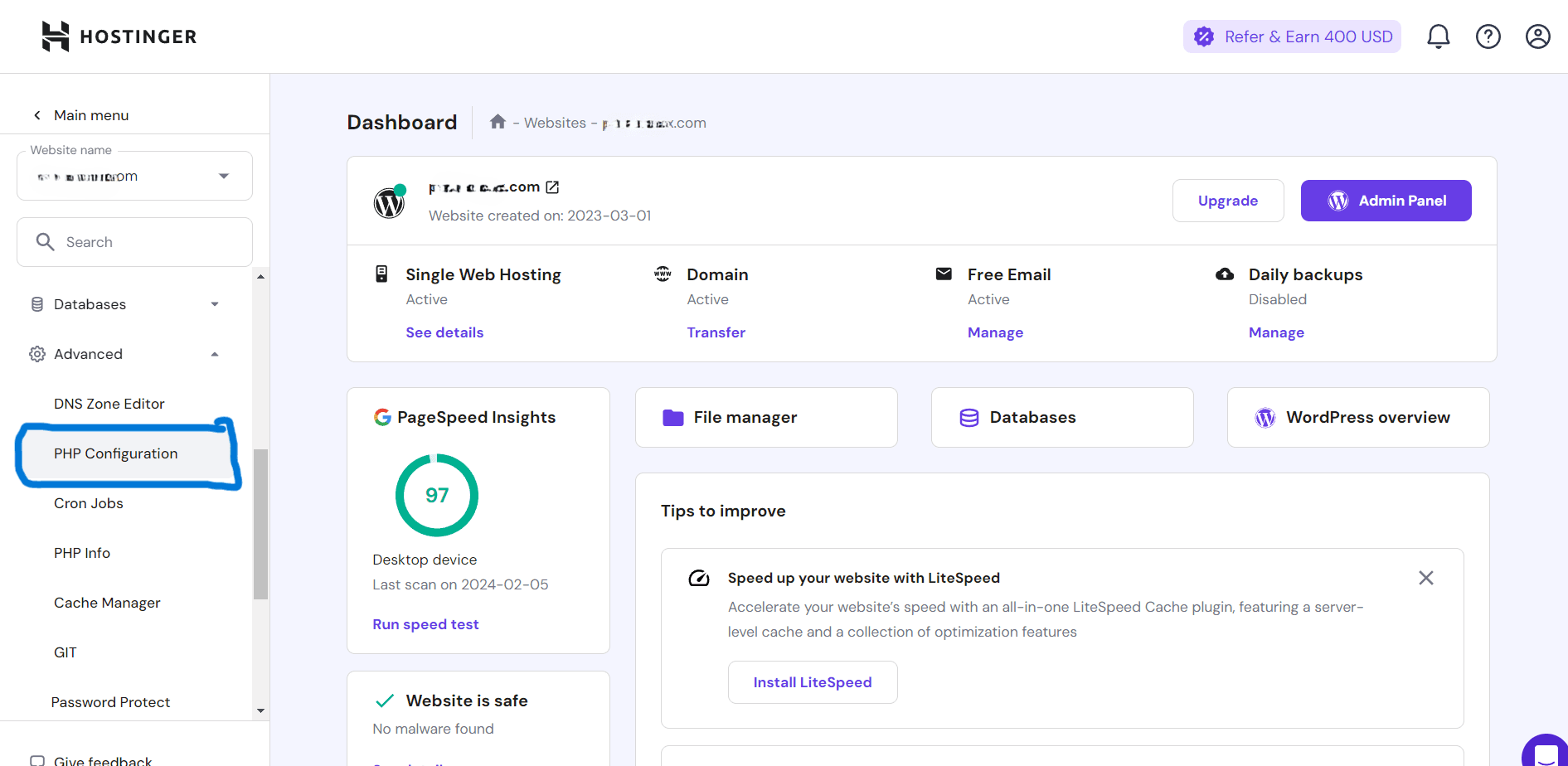Open the notifications bell
The image size is (1568, 766).
point(1439,36)
